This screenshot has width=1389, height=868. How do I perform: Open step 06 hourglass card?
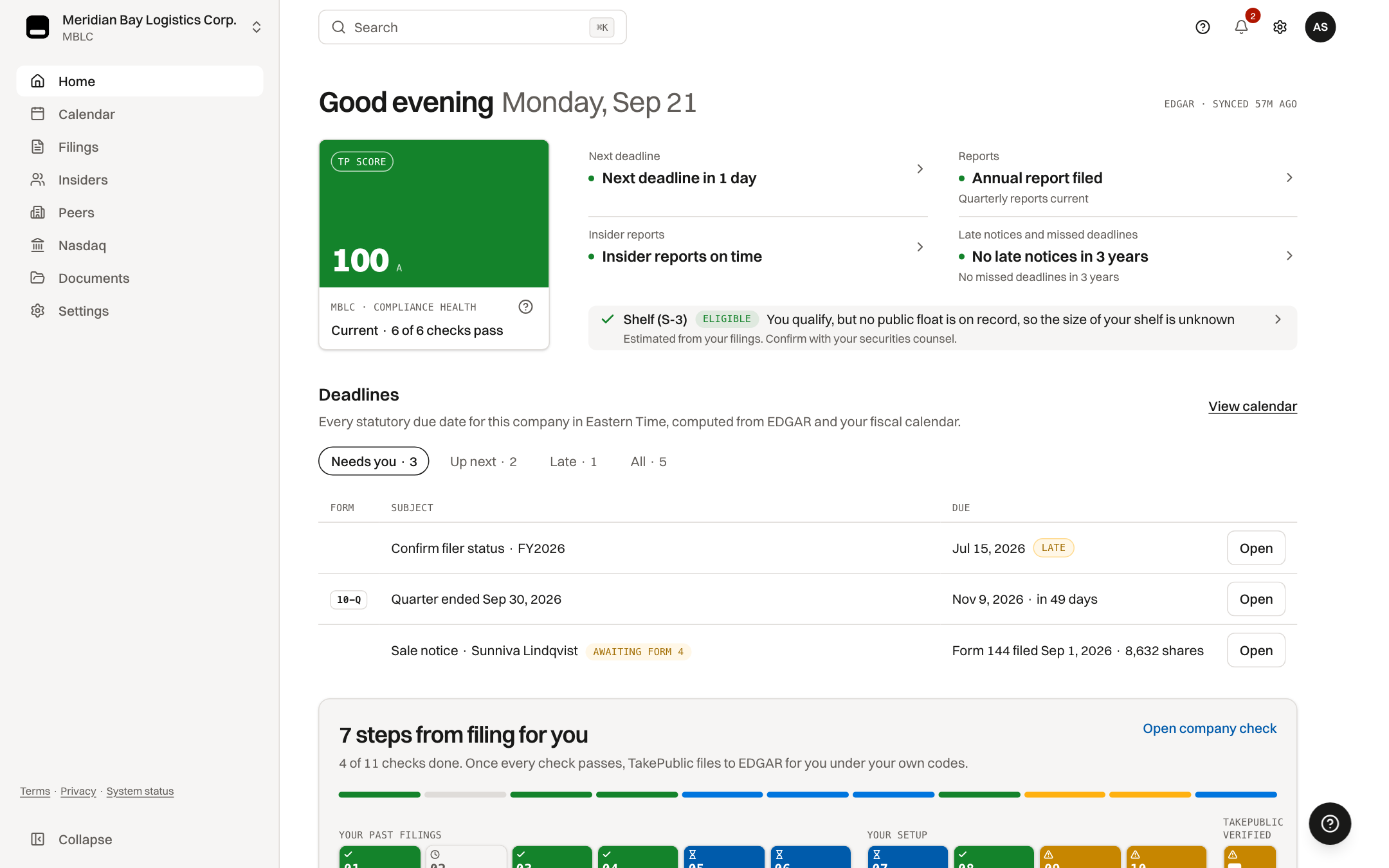tap(810, 857)
